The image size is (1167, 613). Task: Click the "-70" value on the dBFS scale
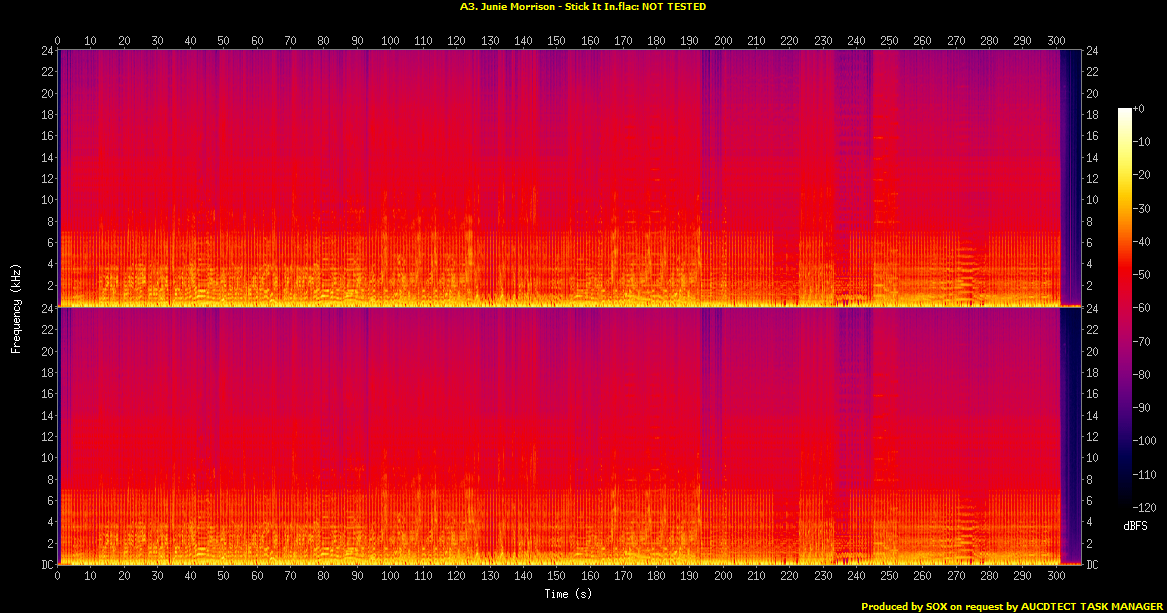click(1141, 341)
